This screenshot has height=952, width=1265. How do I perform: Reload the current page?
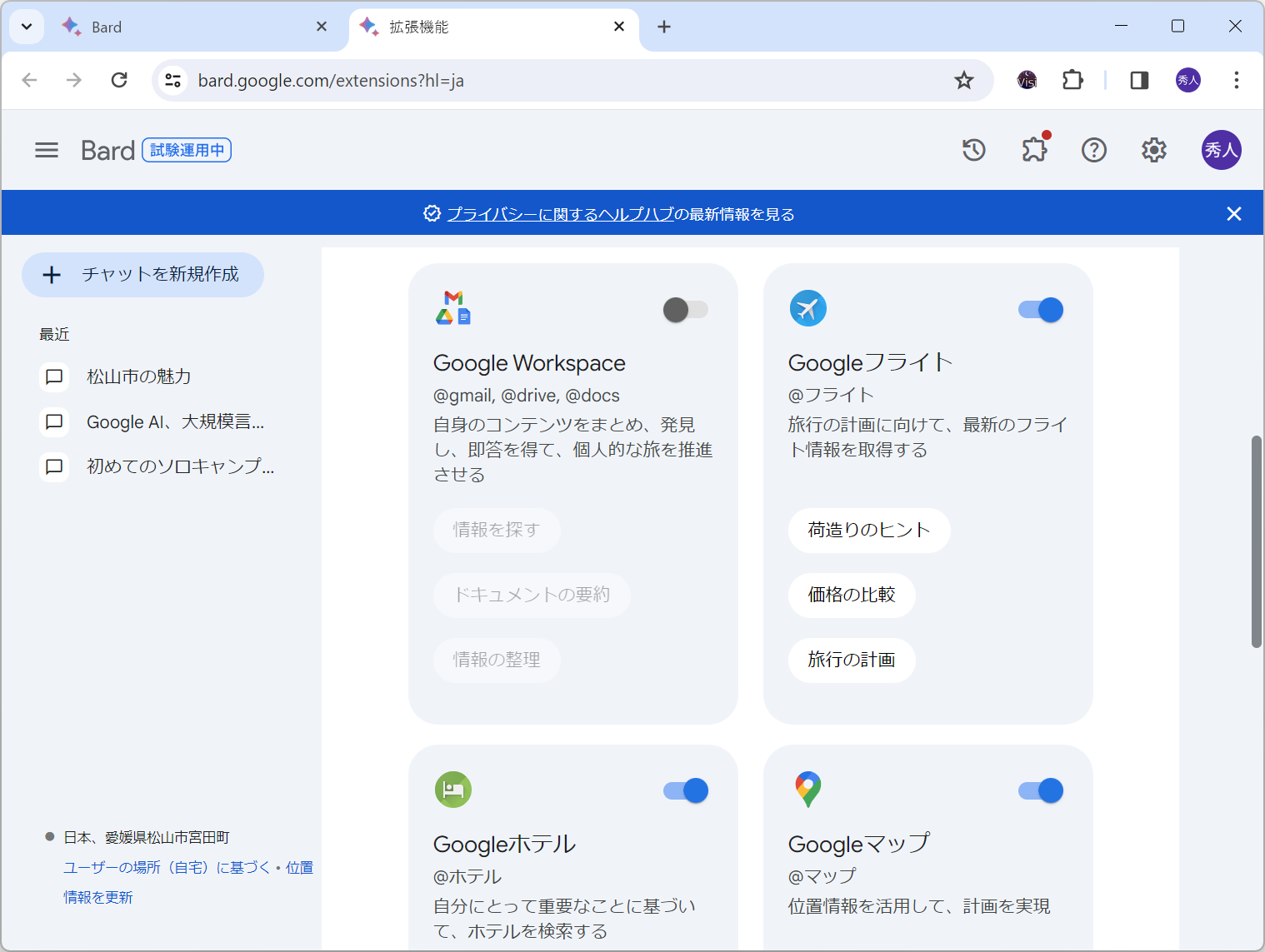pos(119,80)
